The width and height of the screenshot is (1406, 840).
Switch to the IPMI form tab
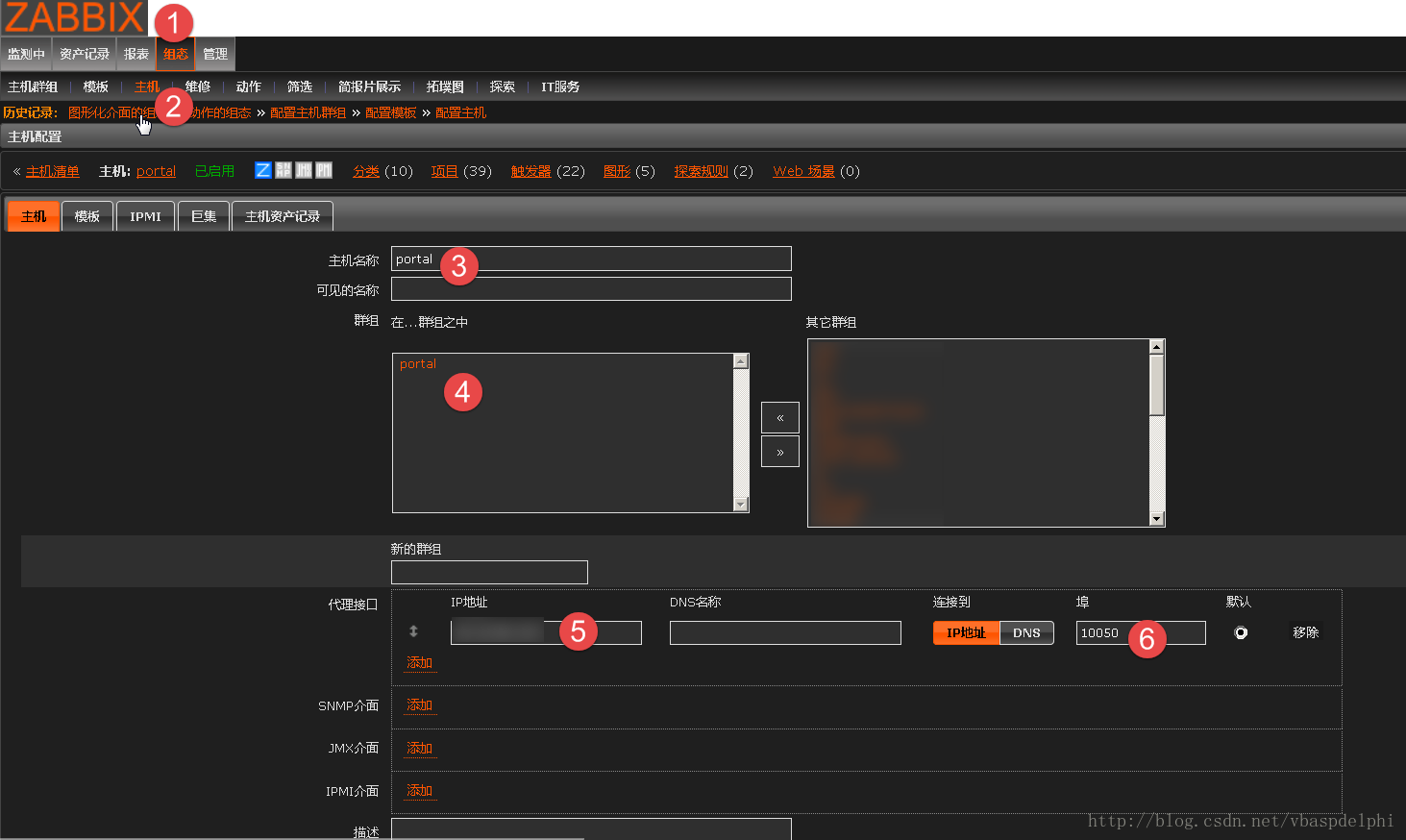(146, 216)
